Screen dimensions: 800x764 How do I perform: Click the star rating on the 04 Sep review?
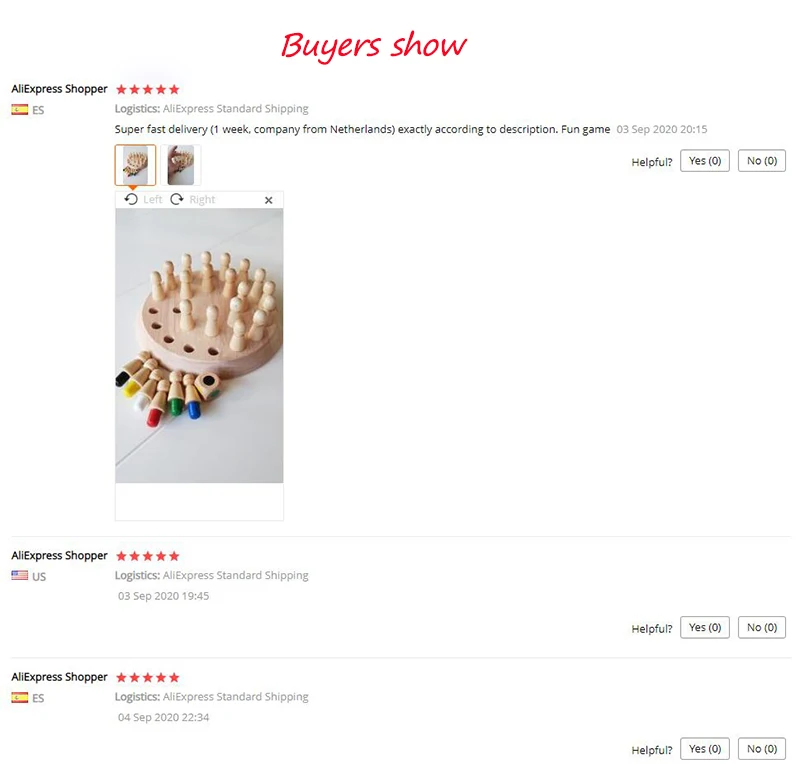tap(147, 678)
